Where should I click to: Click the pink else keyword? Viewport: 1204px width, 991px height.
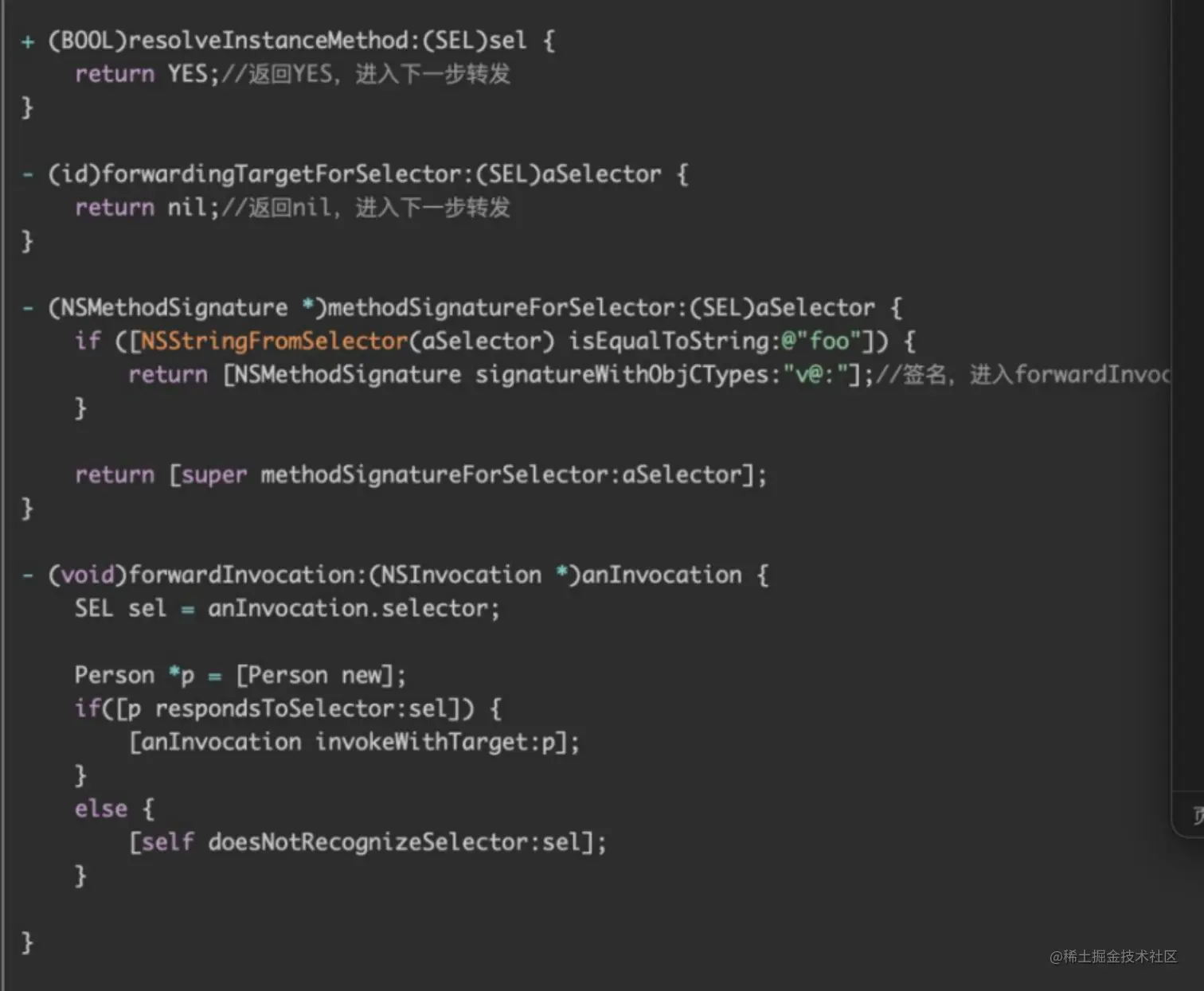click(101, 809)
